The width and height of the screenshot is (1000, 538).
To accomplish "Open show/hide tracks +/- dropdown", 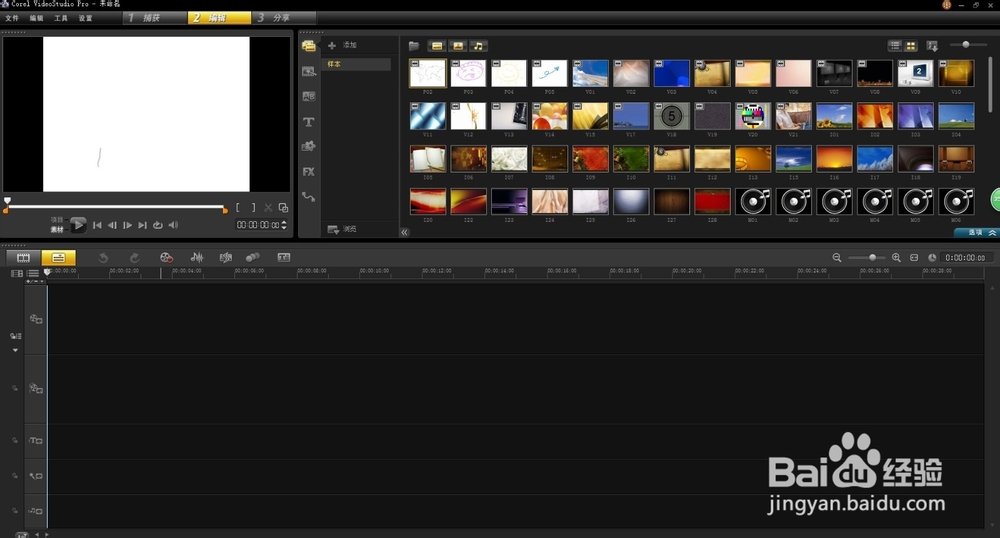I will click(x=35, y=280).
